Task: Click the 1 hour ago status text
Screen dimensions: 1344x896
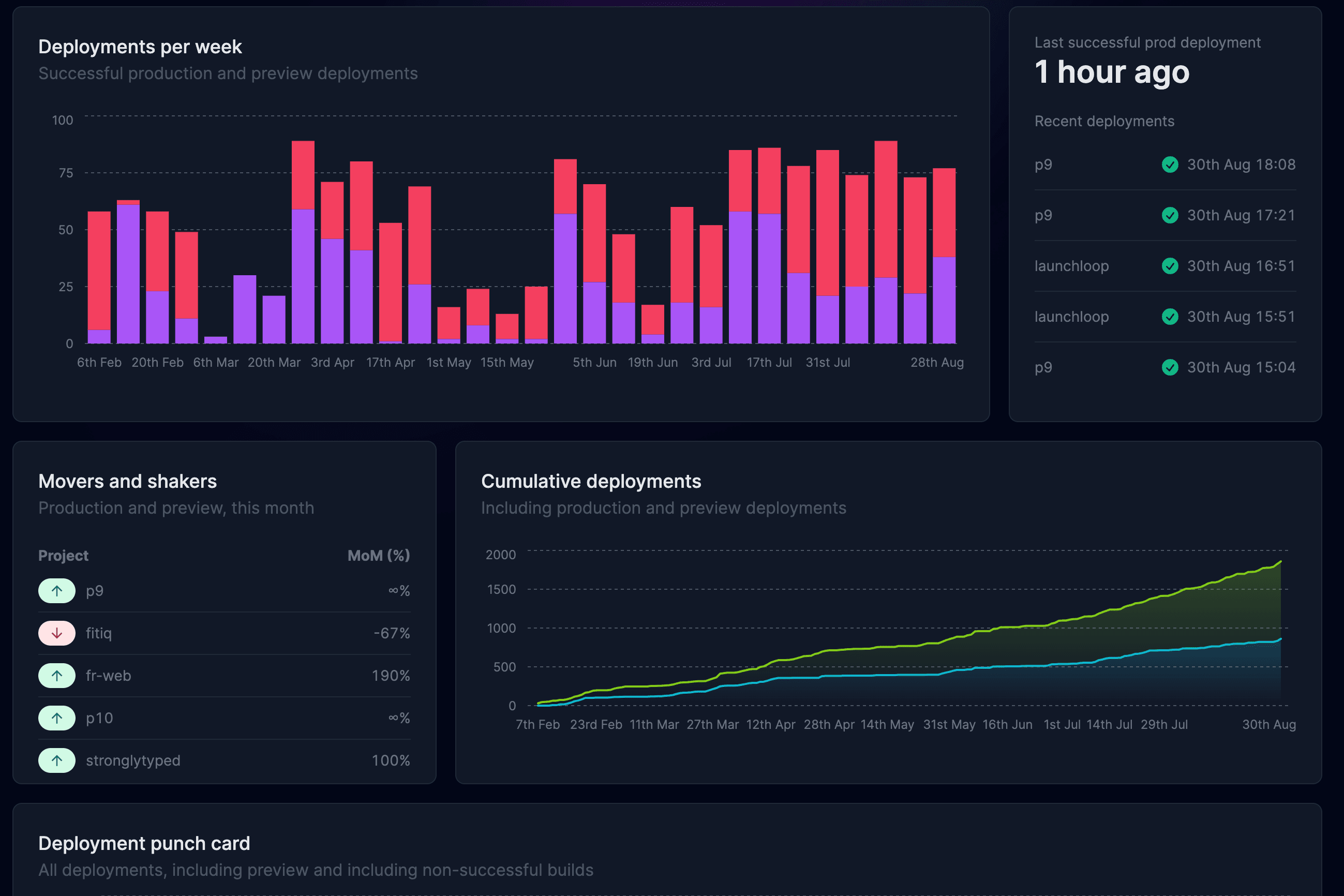Action: (1111, 72)
